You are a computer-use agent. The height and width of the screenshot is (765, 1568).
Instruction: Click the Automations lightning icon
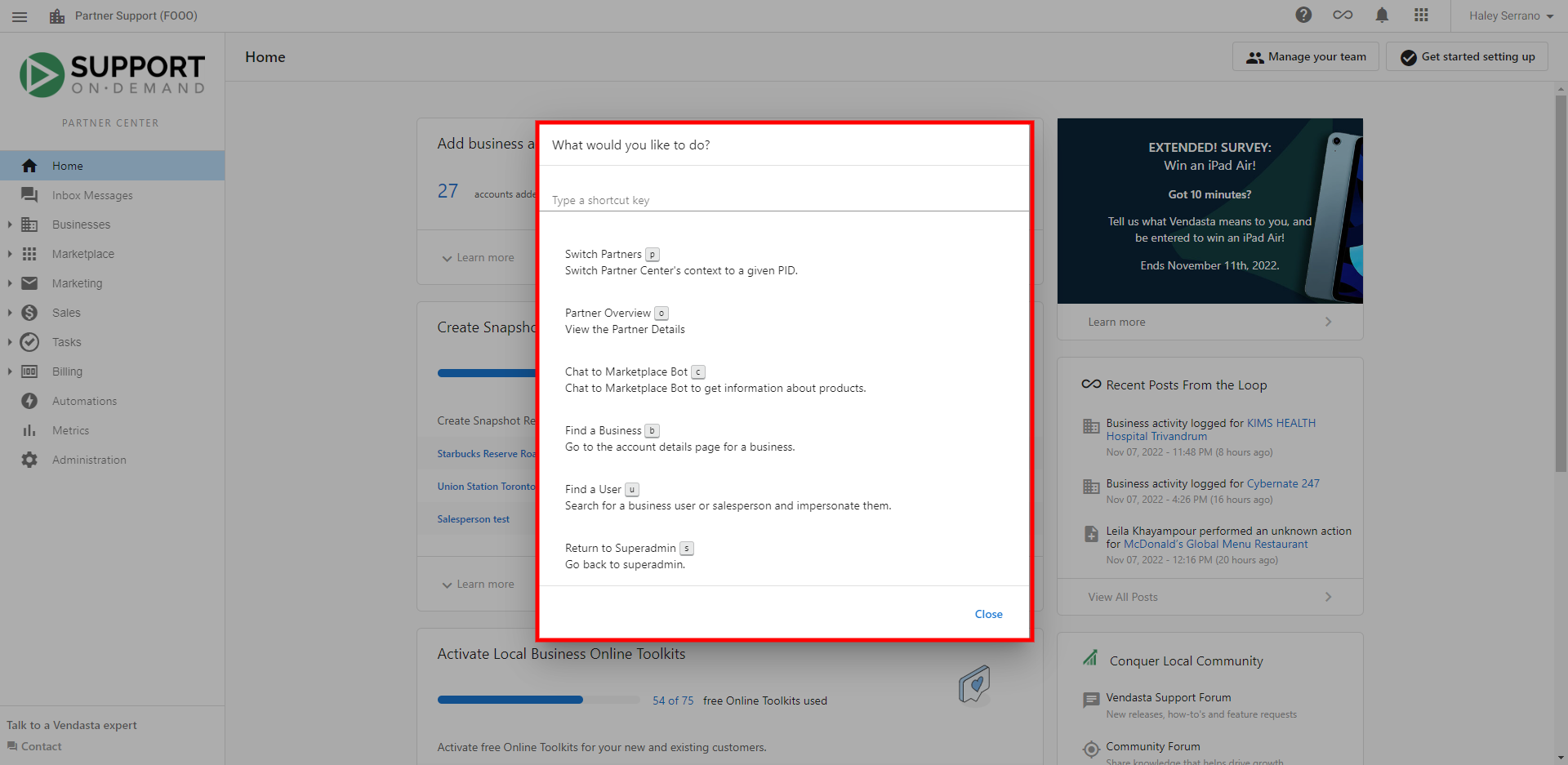(29, 401)
